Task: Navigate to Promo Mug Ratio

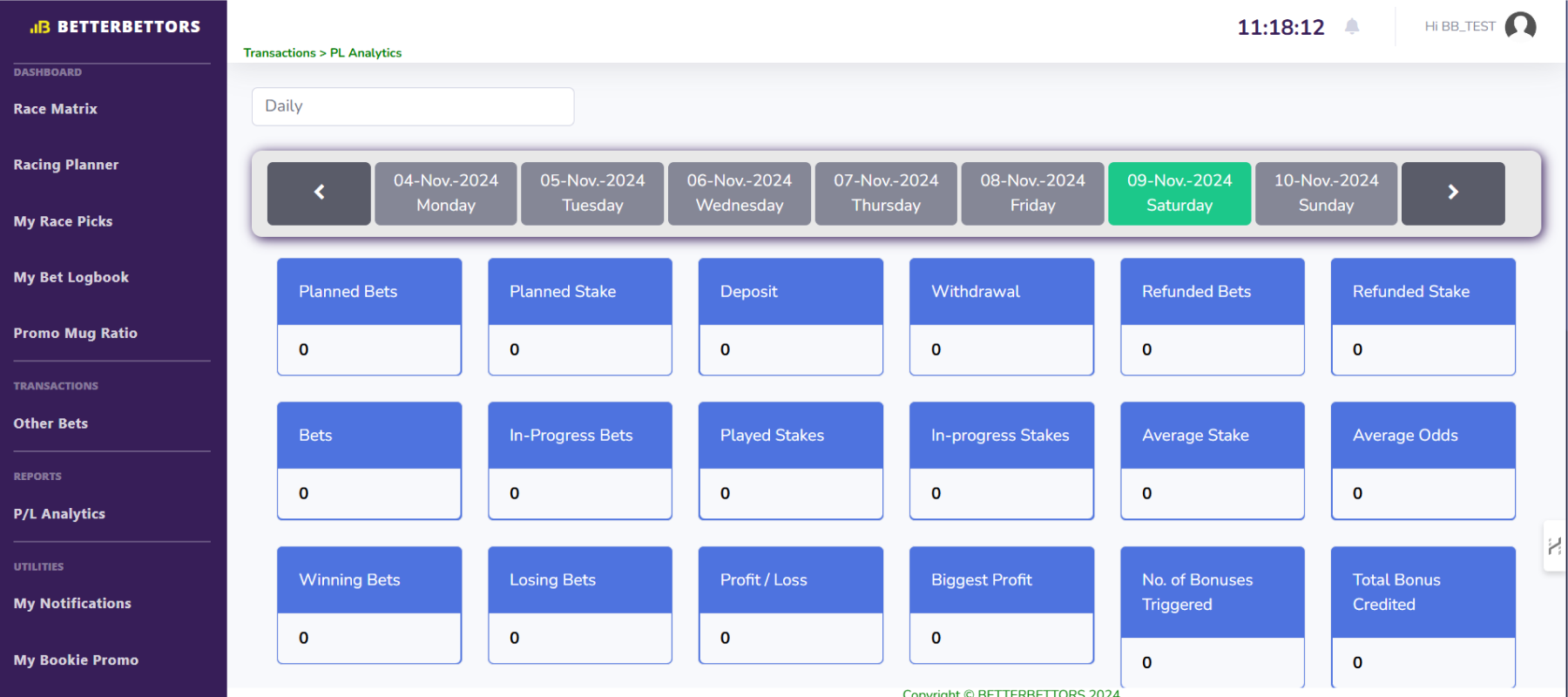Action: 76,333
